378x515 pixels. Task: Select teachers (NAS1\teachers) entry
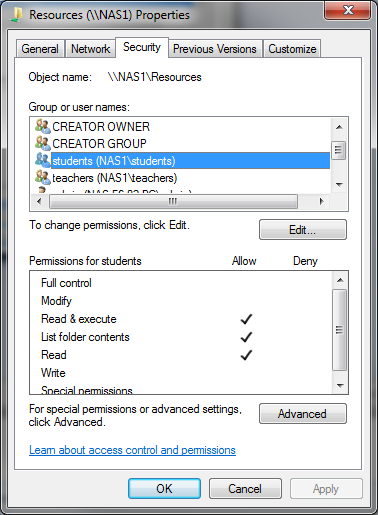coord(114,178)
